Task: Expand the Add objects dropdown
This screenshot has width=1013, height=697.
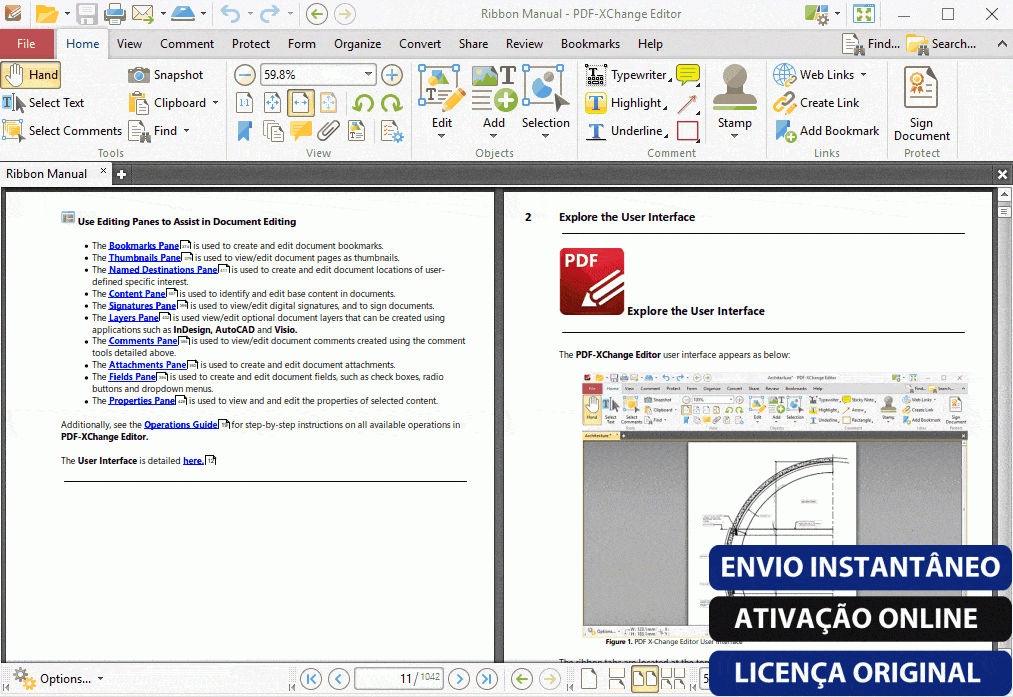Action: [494, 136]
